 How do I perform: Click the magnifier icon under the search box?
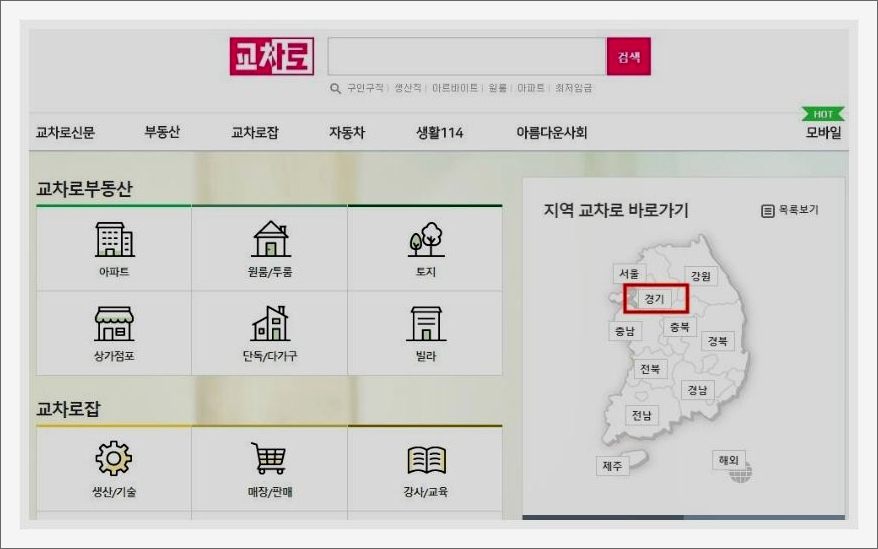[335, 89]
